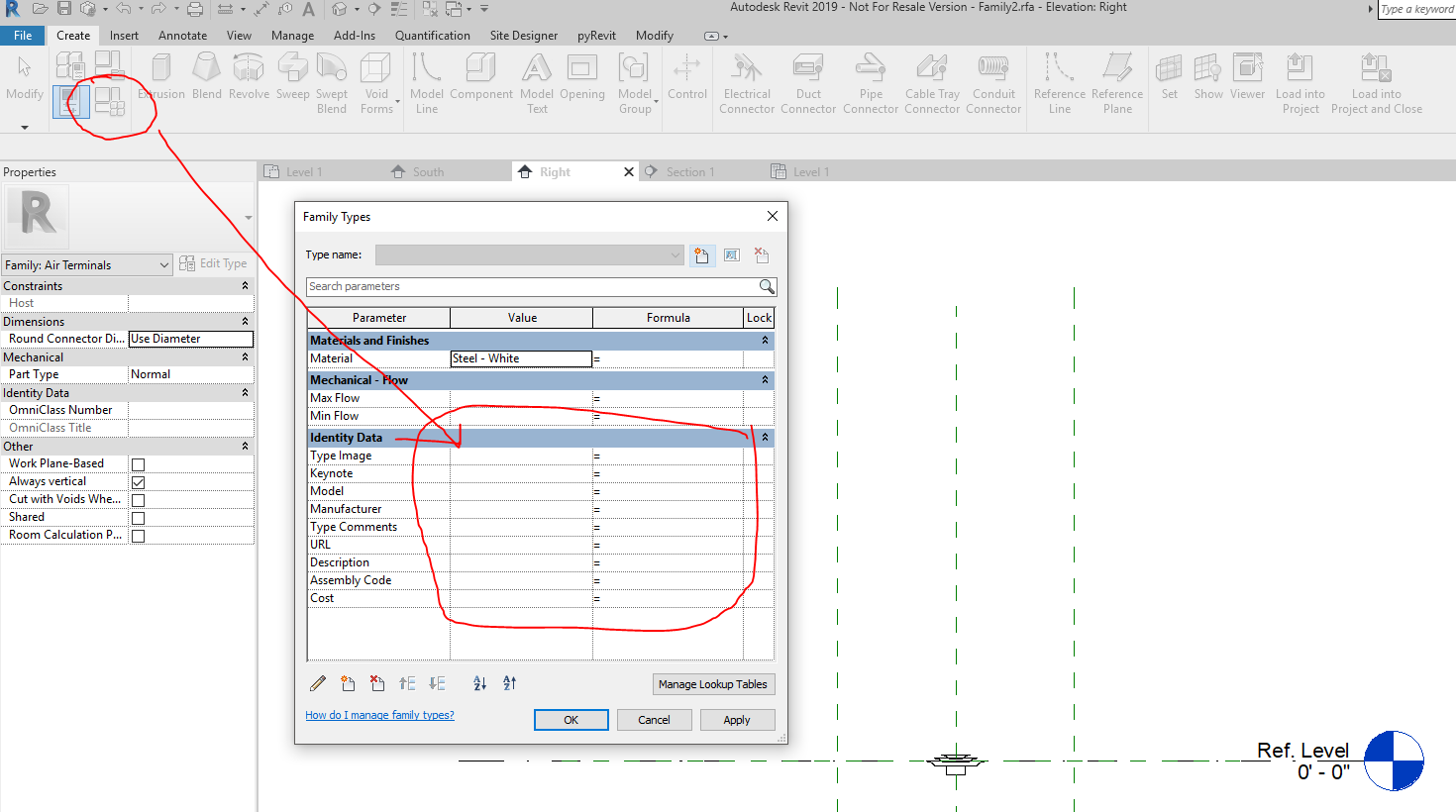1456x812 pixels.
Task: Sort parameters in ascending order
Action: click(479, 683)
